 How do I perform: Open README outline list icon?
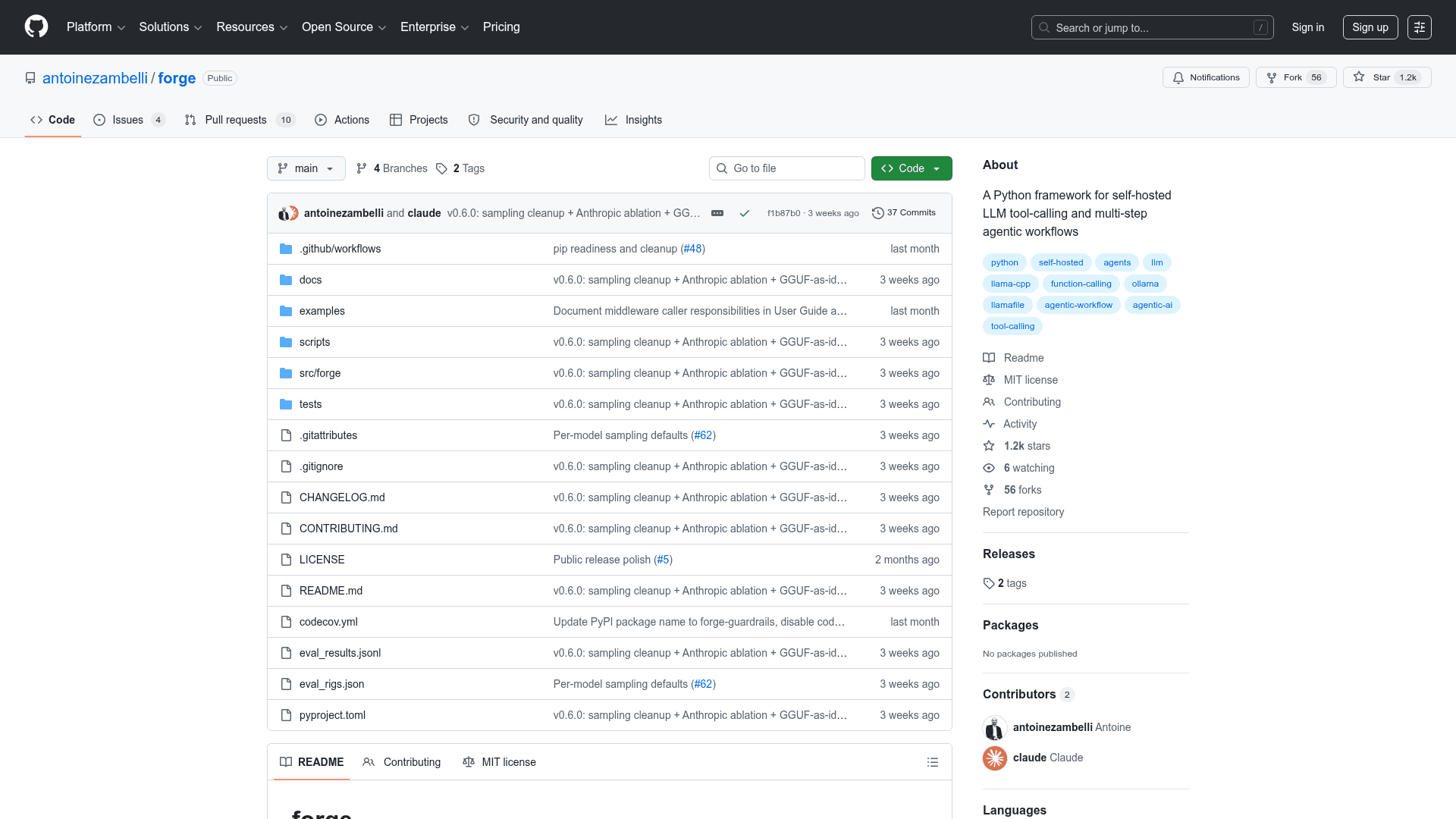tap(933, 762)
